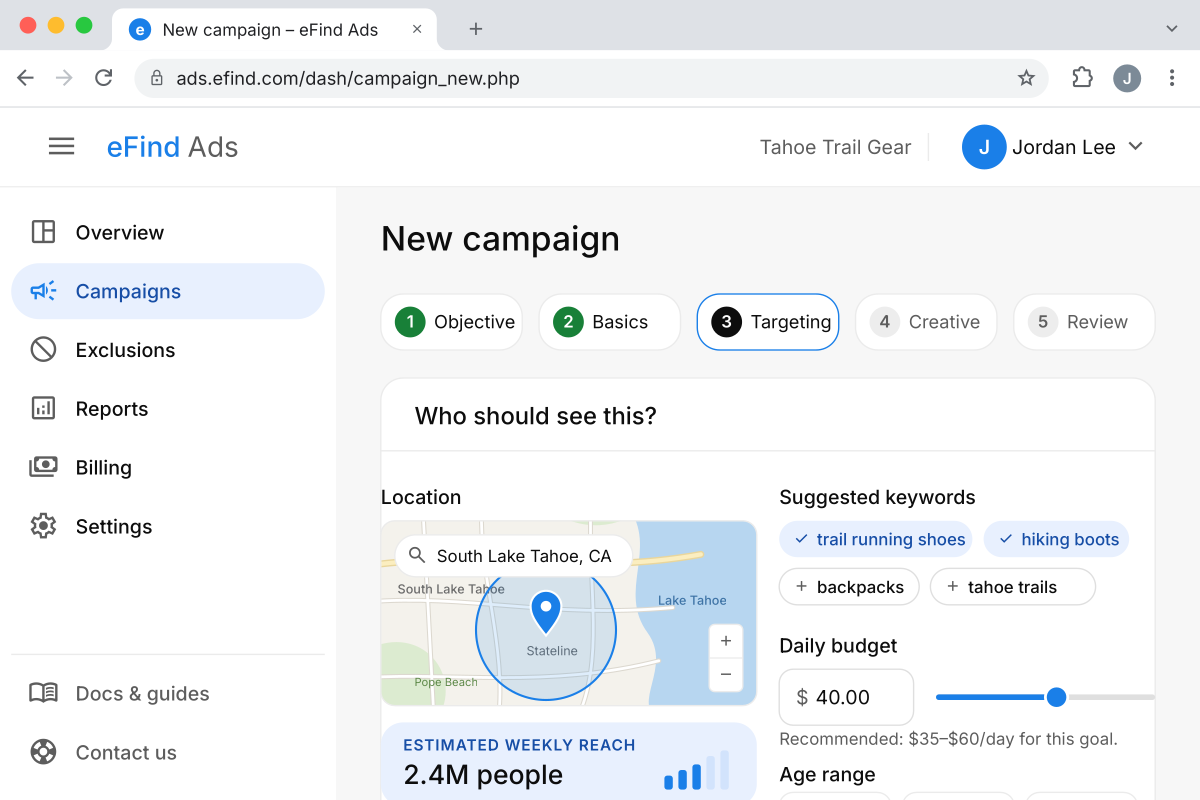Screen dimensions: 1200x800
Task: Open the Chrome three-dot menu
Action: pos(1172,78)
